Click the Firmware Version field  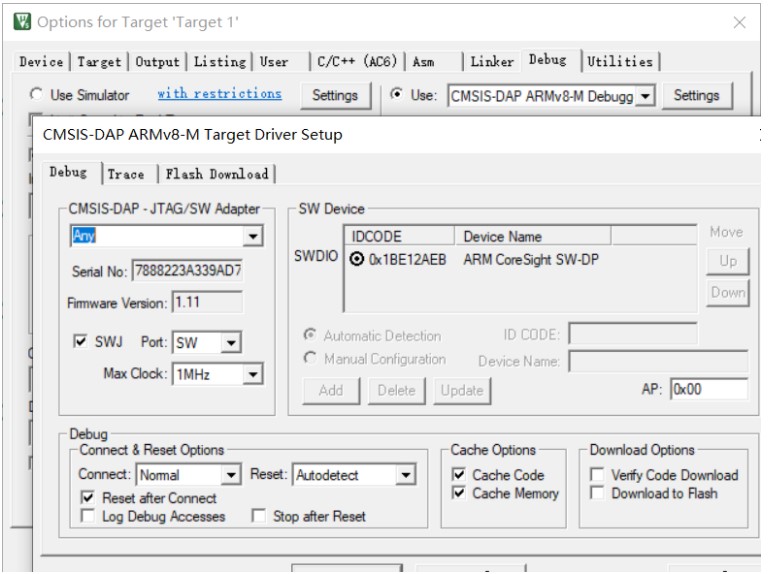[x=207, y=302]
